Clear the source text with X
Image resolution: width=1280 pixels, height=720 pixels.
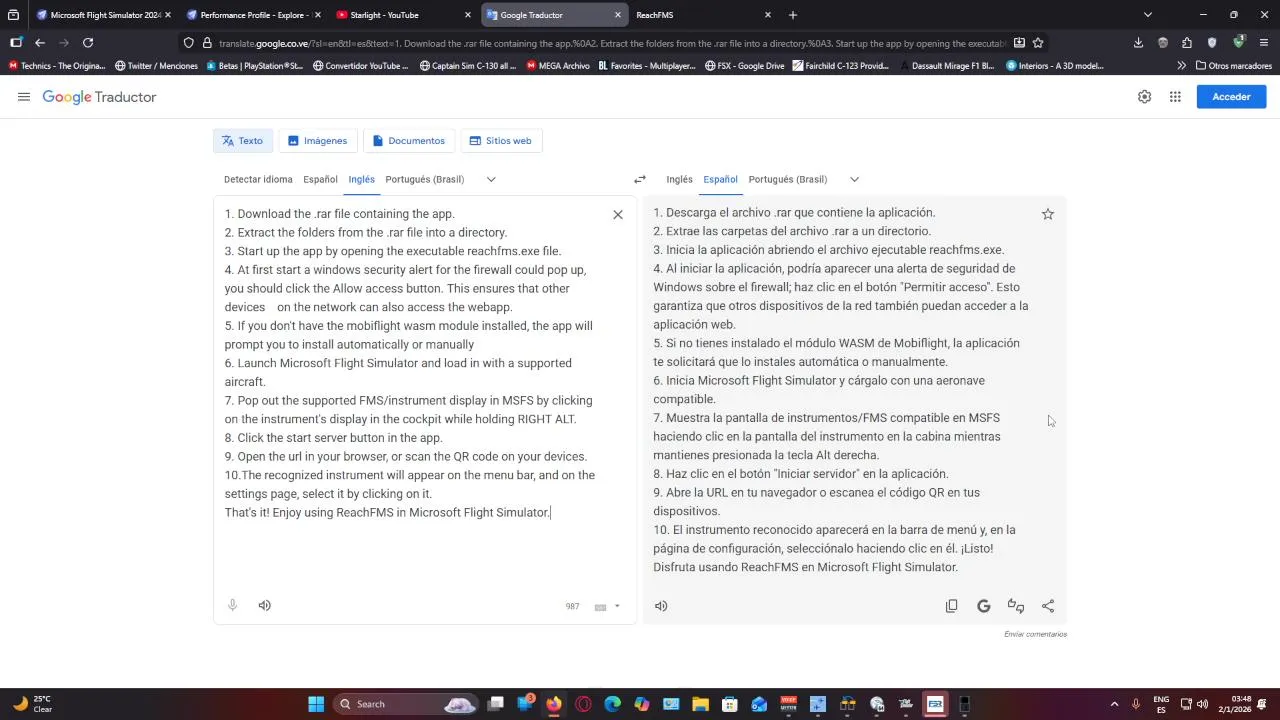tap(618, 215)
